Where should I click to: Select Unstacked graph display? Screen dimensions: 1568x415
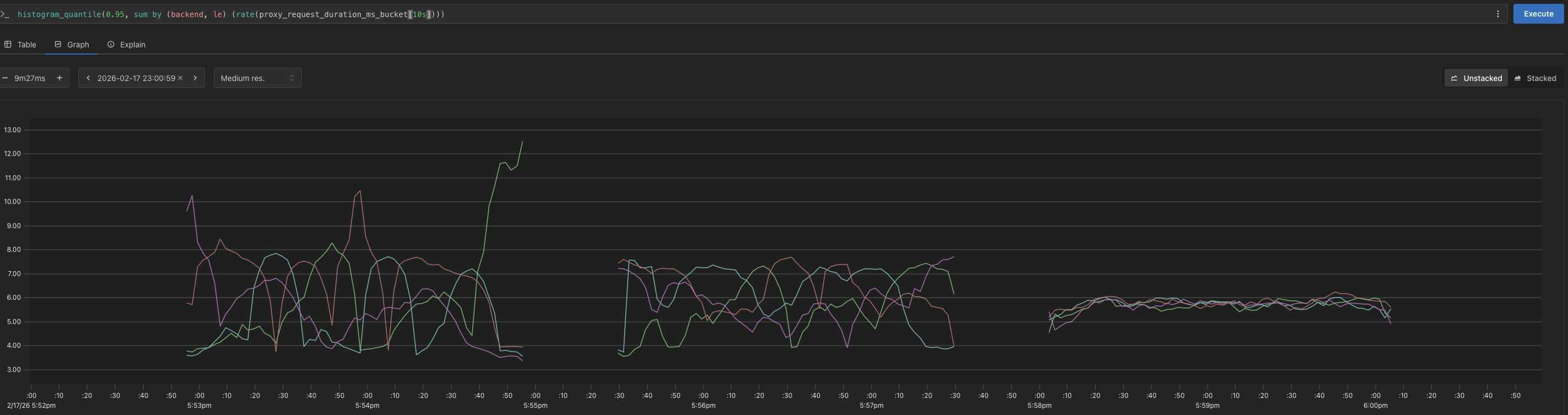pos(1475,78)
